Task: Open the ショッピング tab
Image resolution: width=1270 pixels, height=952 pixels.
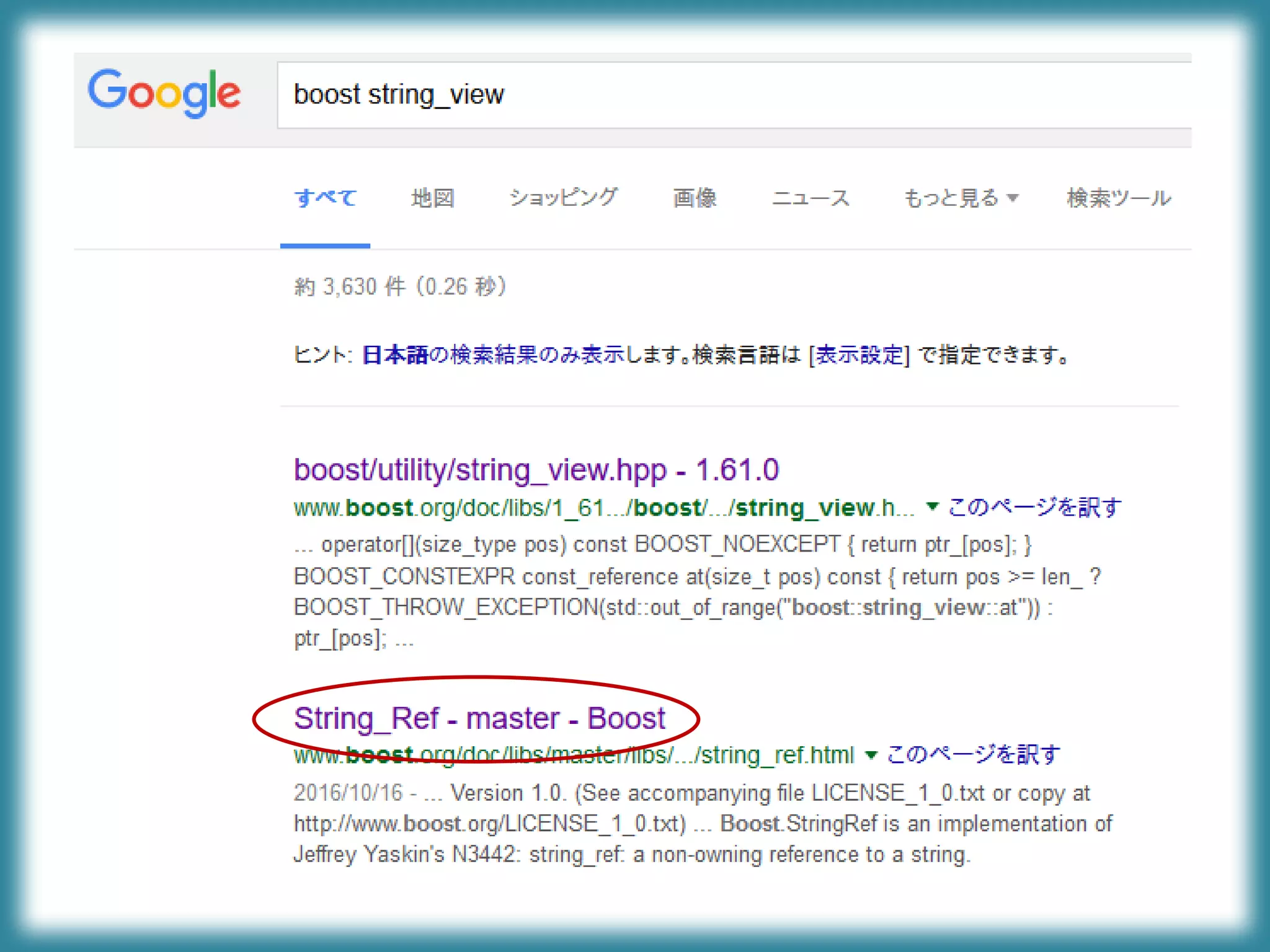Action: coord(563,198)
